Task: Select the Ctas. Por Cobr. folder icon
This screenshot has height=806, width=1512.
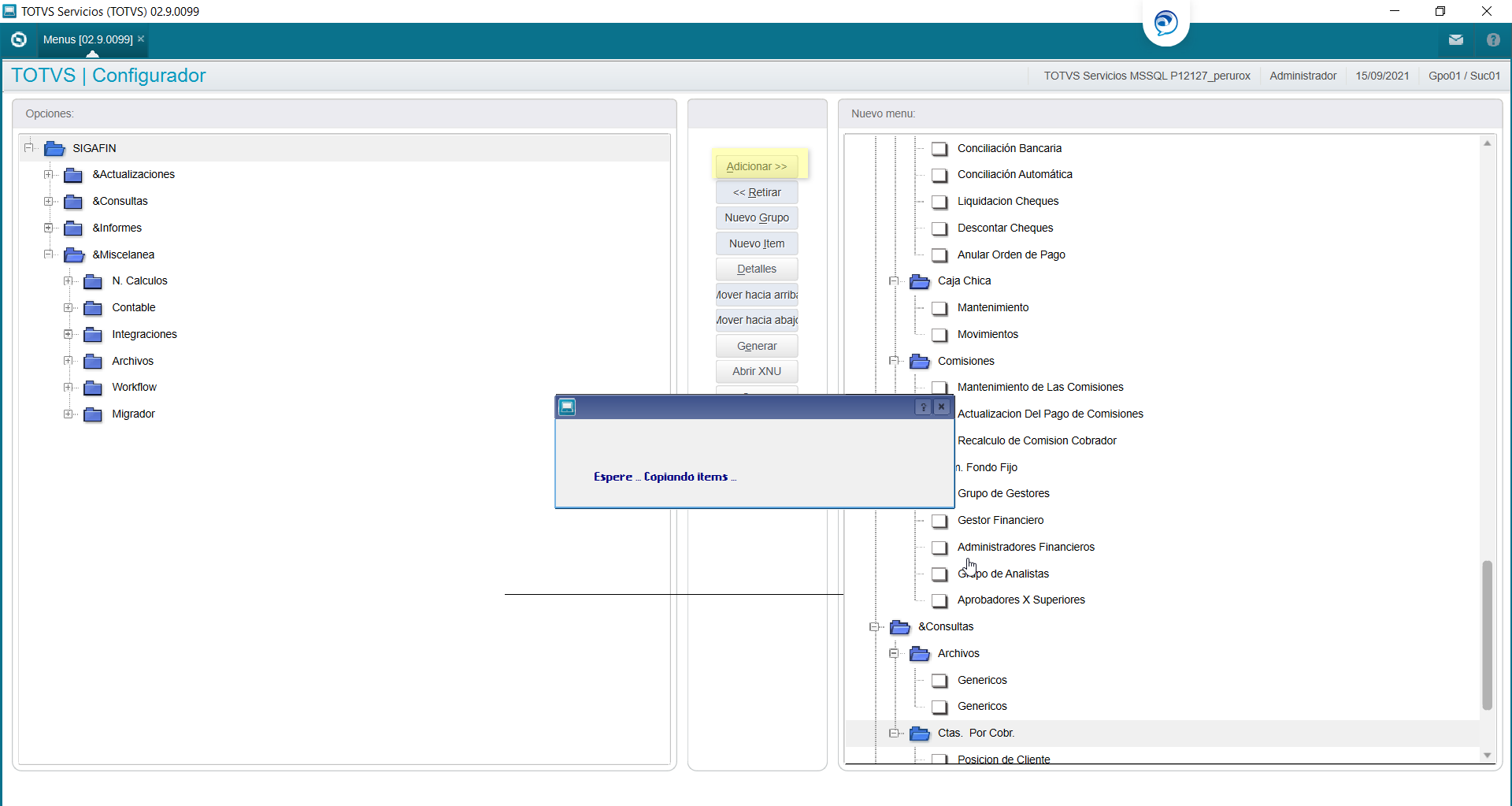Action: 920,734
